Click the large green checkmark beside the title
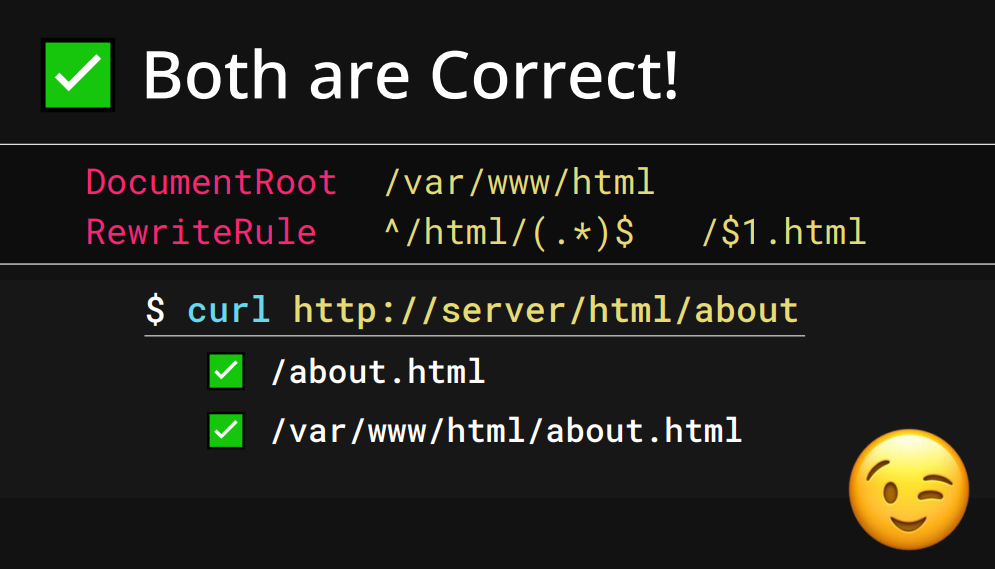Image resolution: width=995 pixels, height=569 pixels. pos(78,75)
